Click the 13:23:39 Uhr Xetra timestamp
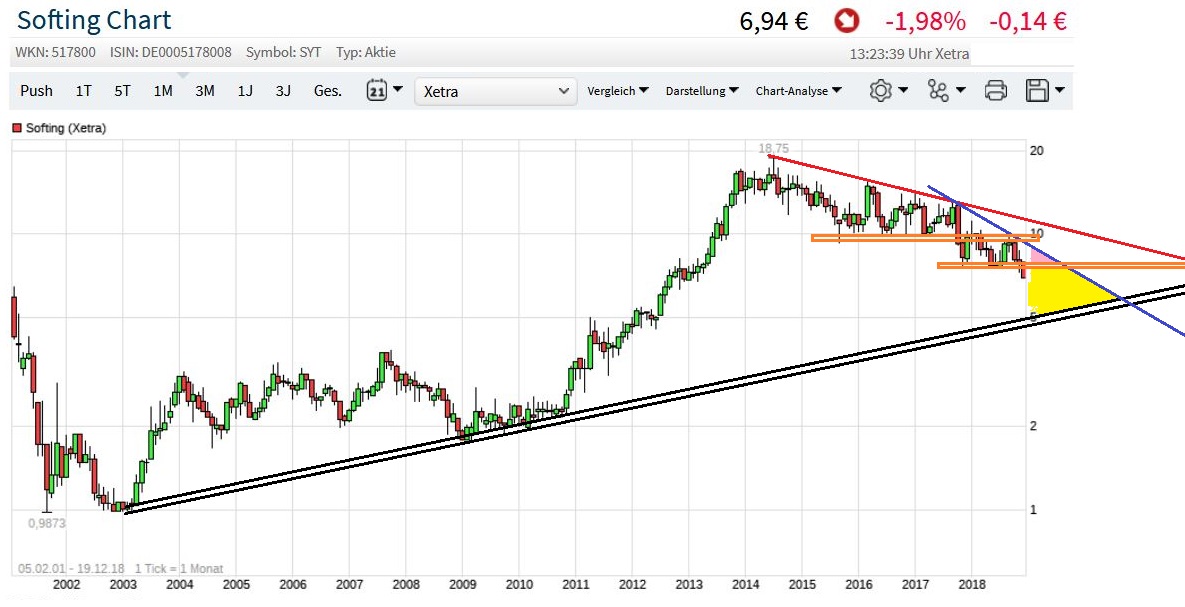1185x607 pixels. coord(909,54)
